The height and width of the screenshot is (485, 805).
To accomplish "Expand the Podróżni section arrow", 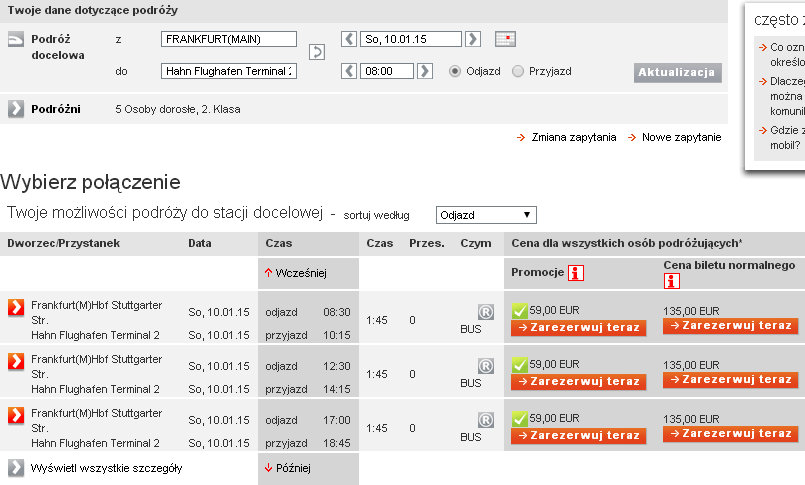I will (16, 109).
